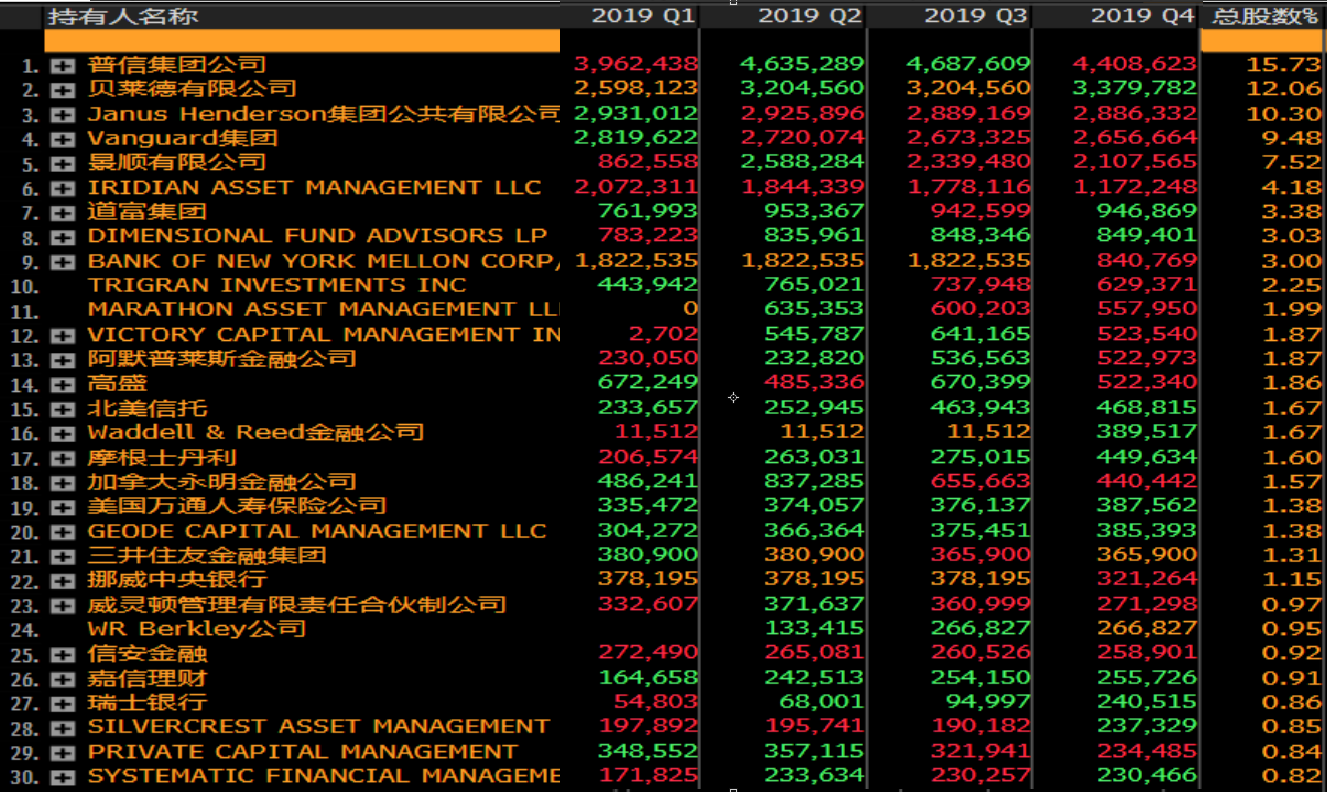The height and width of the screenshot is (792, 1327).
Task: Select WR Berkley公司 holder name
Action: click(197, 629)
